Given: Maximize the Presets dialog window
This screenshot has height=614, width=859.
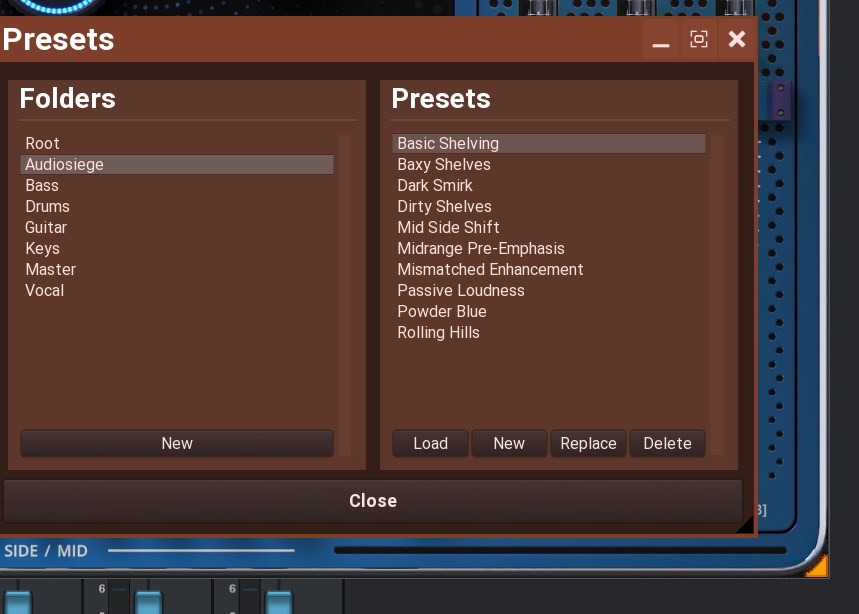Looking at the screenshot, I should 699,40.
